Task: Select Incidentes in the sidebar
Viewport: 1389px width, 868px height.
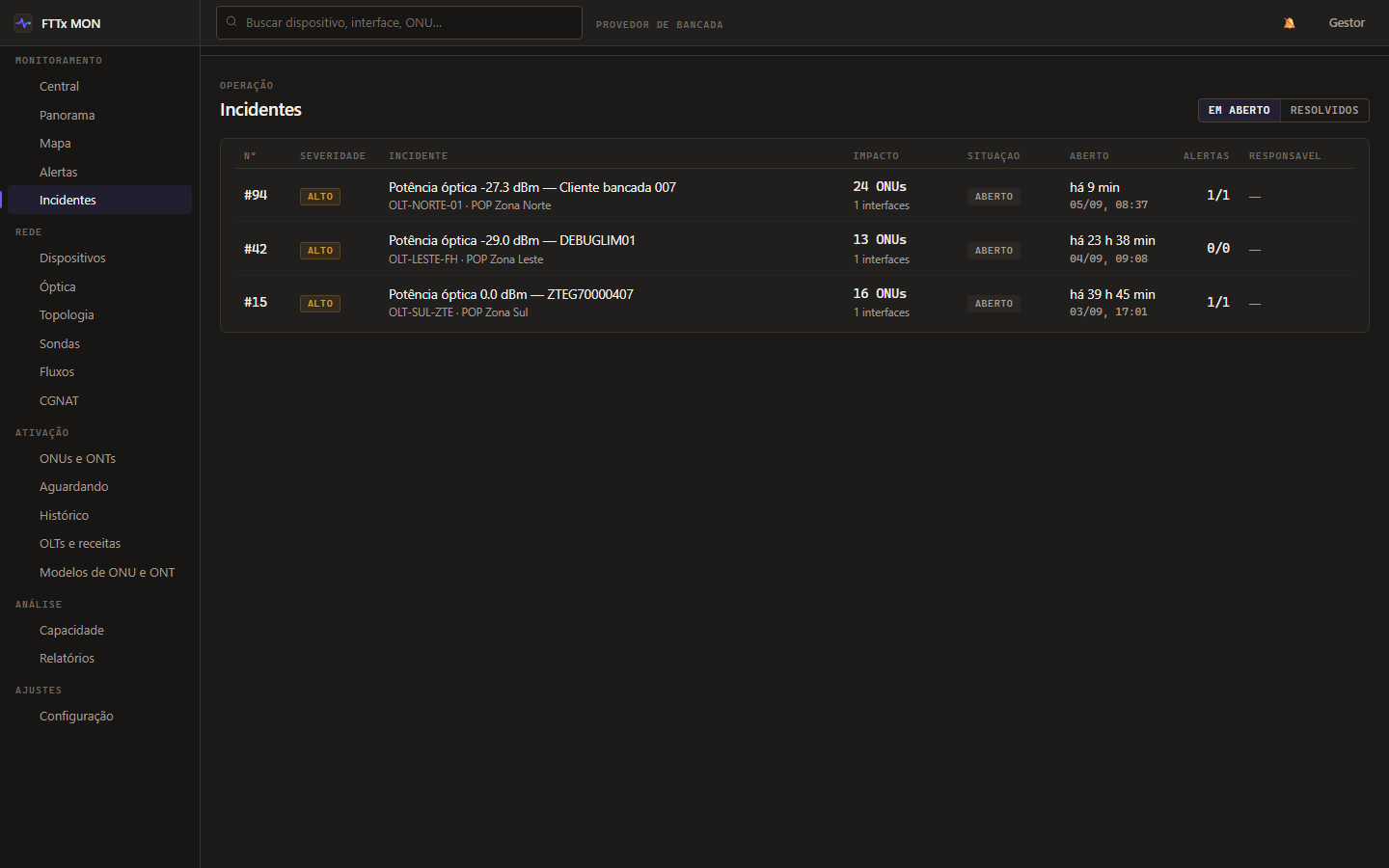Action: [99, 201]
